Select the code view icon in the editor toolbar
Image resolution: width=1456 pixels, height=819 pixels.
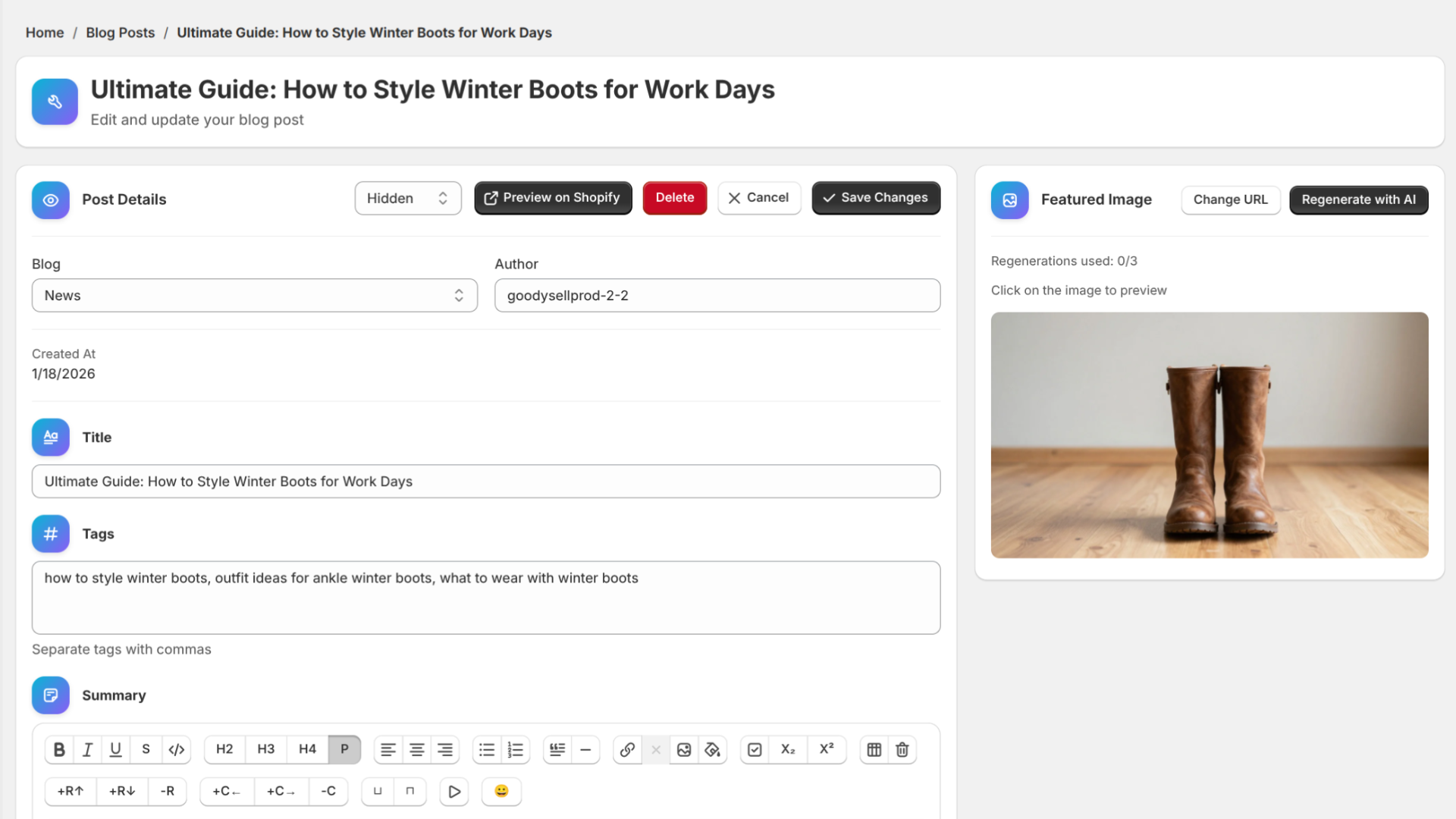[x=177, y=749]
